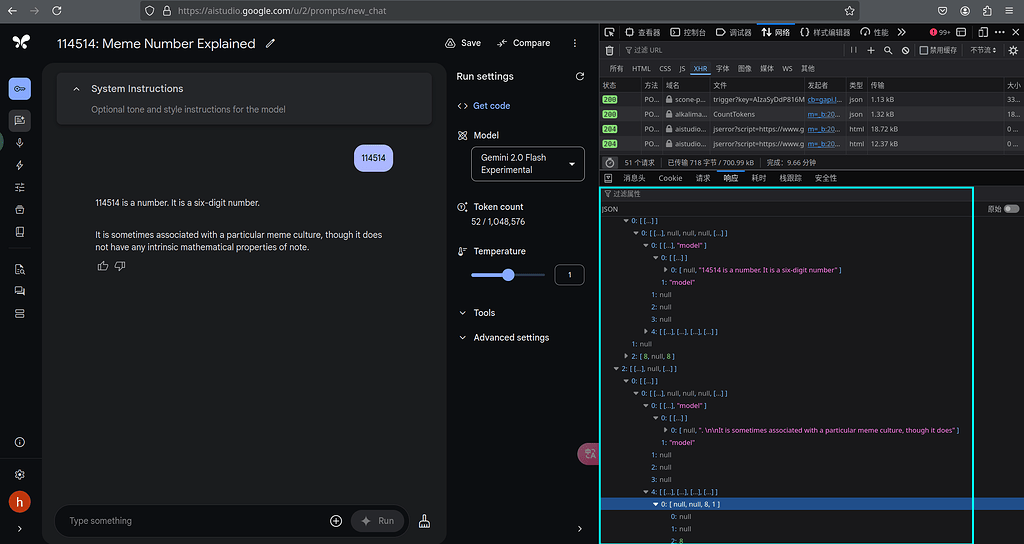Click the Compare button

click(x=523, y=43)
